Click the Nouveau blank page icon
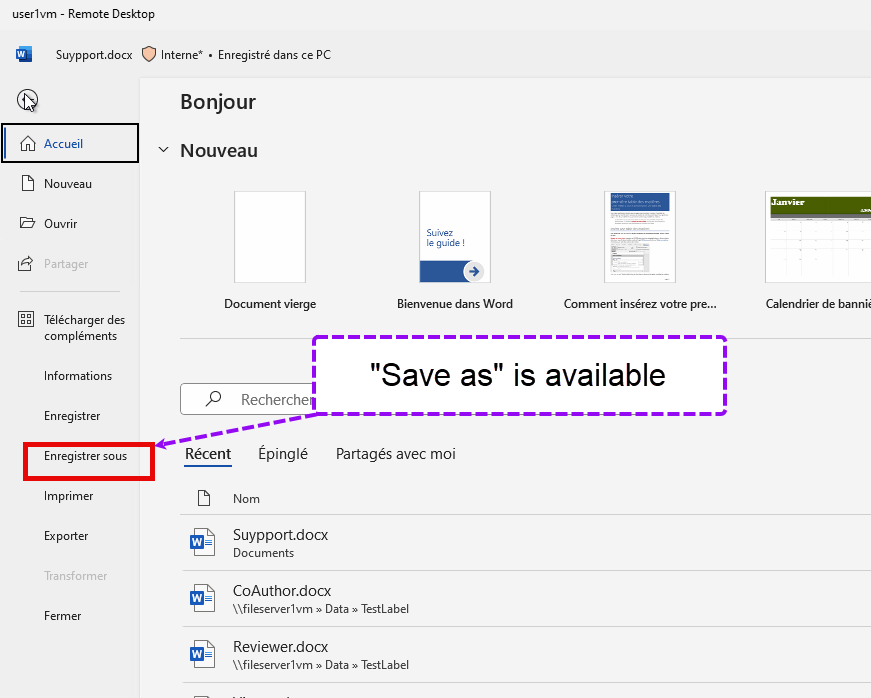This screenshot has height=698, width=871. pos(28,183)
